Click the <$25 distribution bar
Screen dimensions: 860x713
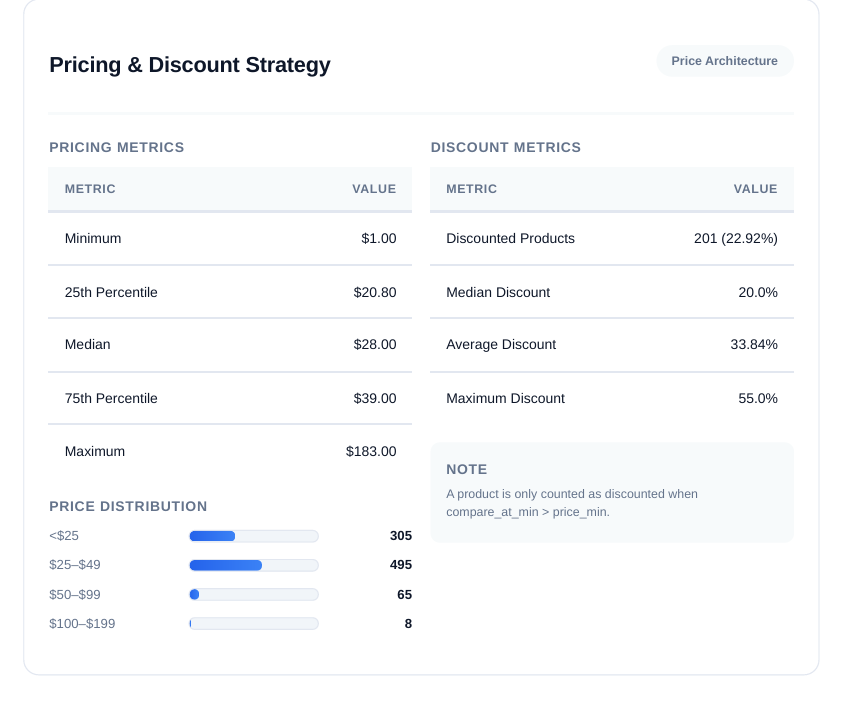pyautogui.click(x=253, y=536)
